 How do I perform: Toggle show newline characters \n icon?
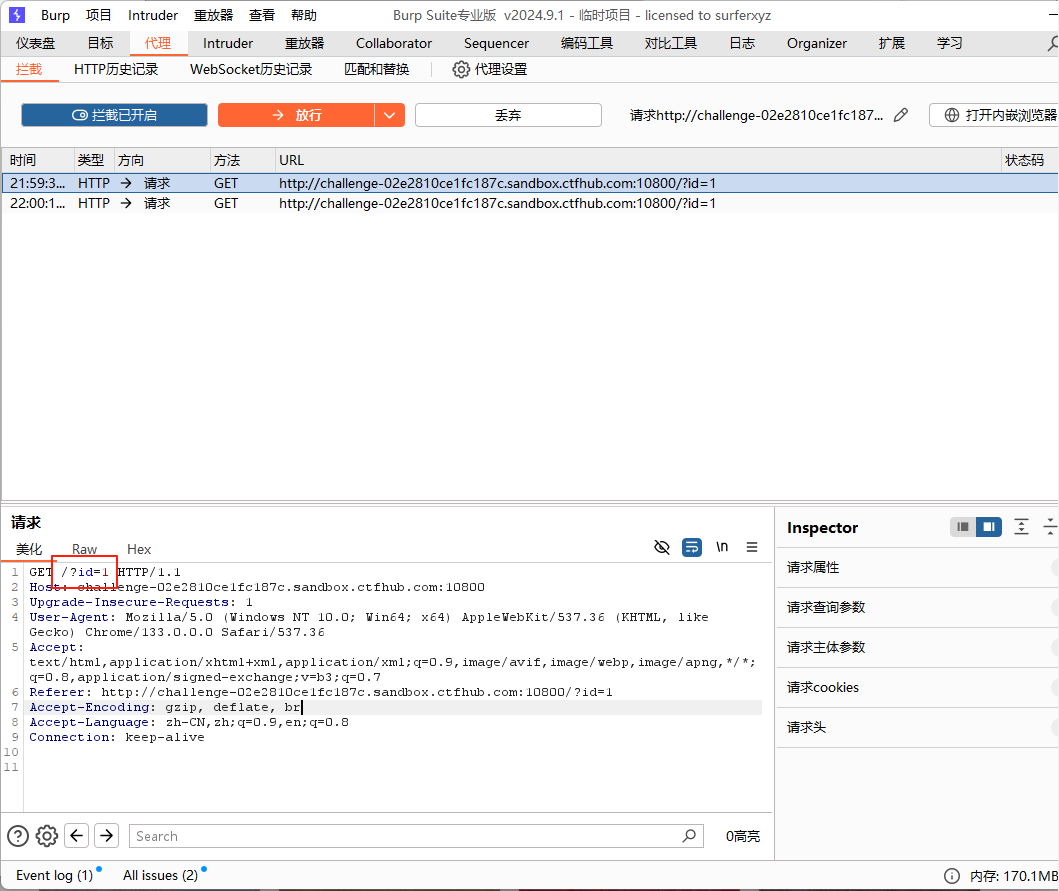coord(722,547)
